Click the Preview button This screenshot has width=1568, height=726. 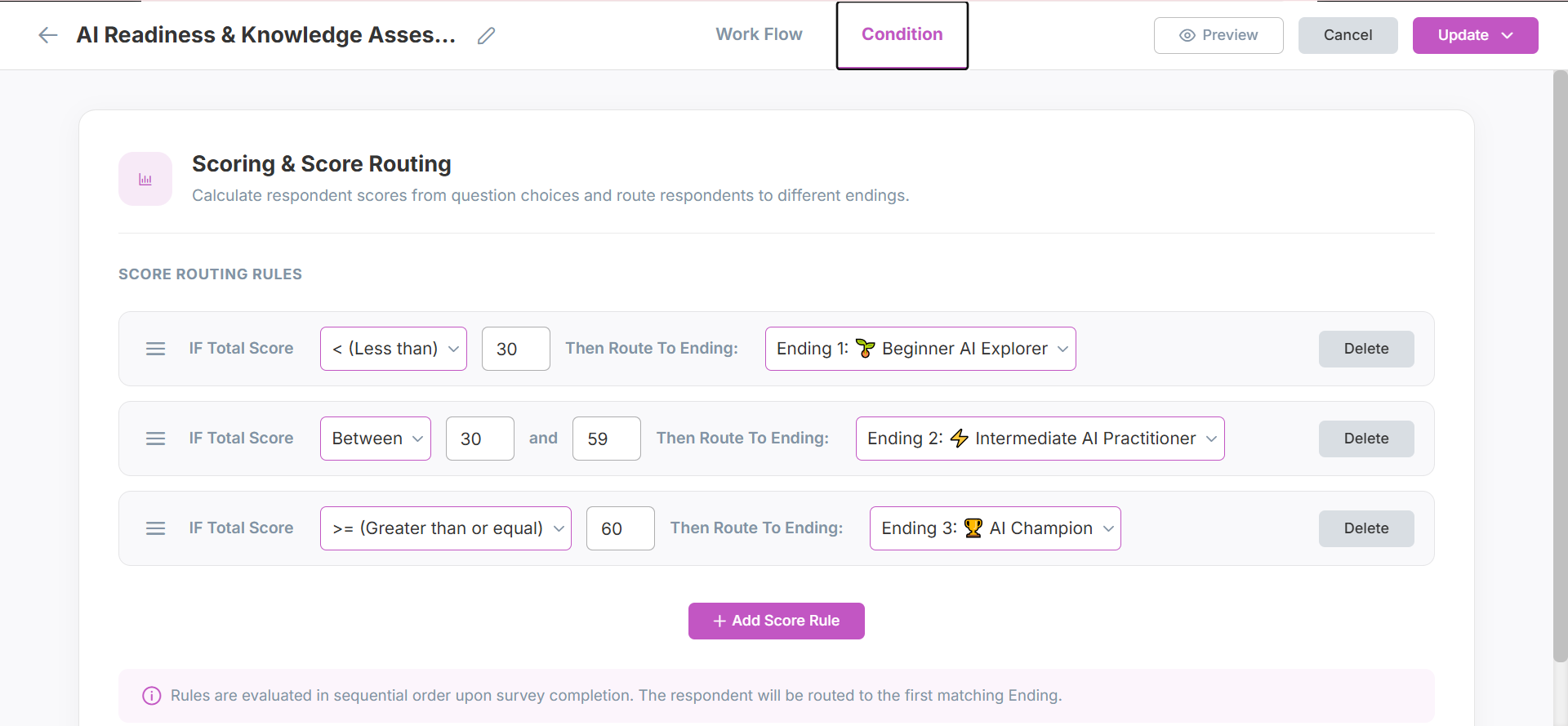coord(1218,35)
